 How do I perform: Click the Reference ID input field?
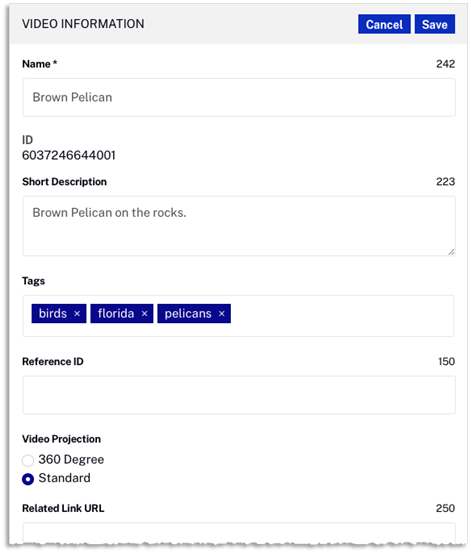[x=239, y=395]
